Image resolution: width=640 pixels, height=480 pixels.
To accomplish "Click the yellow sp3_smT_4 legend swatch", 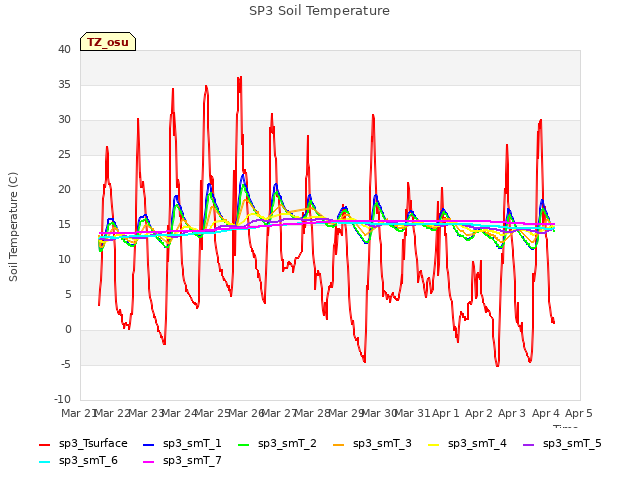I will click(x=433, y=445).
